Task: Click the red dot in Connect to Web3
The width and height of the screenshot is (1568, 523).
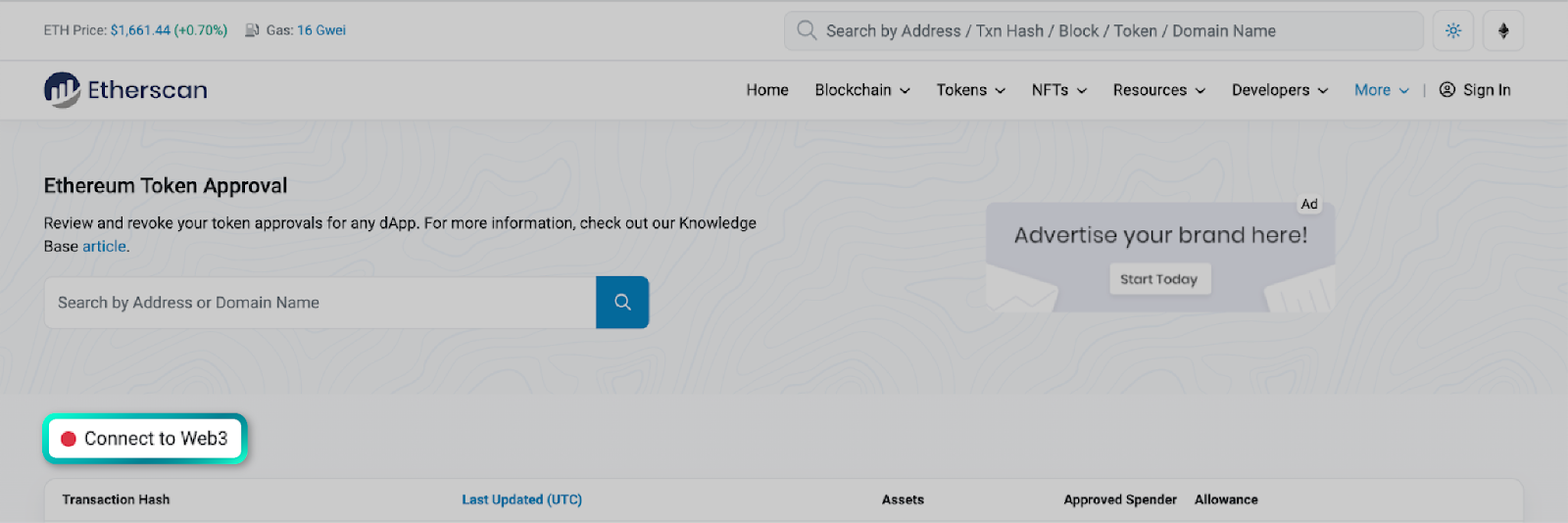Action: click(69, 439)
